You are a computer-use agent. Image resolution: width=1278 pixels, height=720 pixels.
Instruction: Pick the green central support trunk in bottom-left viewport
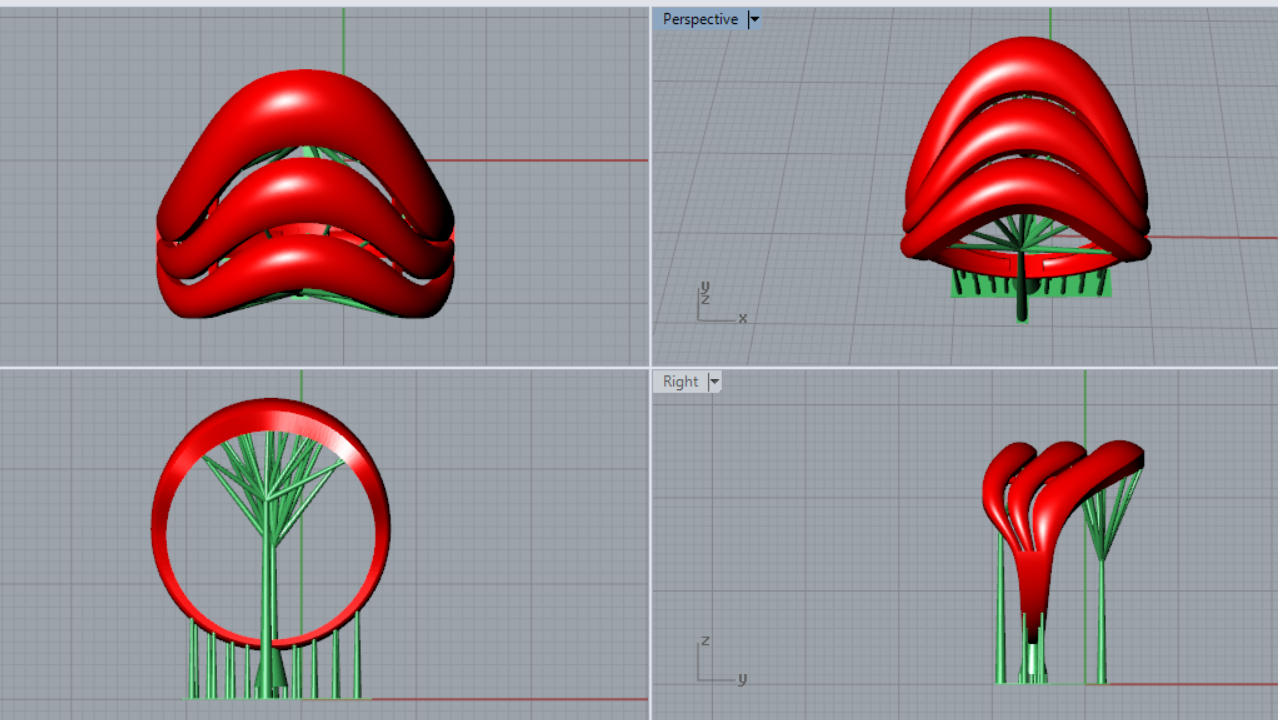tap(268, 580)
